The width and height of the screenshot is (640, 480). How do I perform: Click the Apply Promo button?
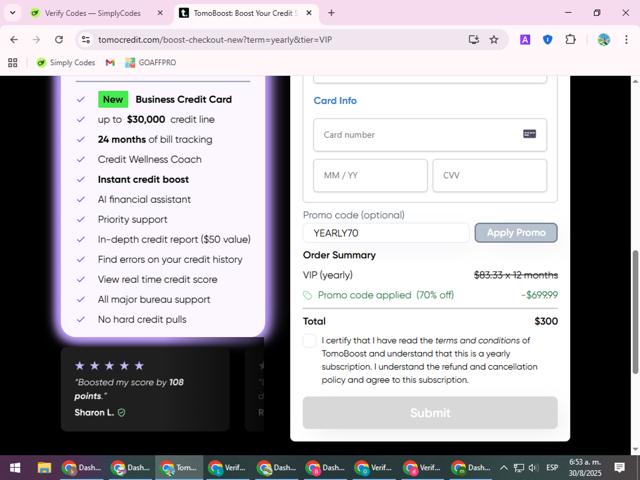click(516, 233)
